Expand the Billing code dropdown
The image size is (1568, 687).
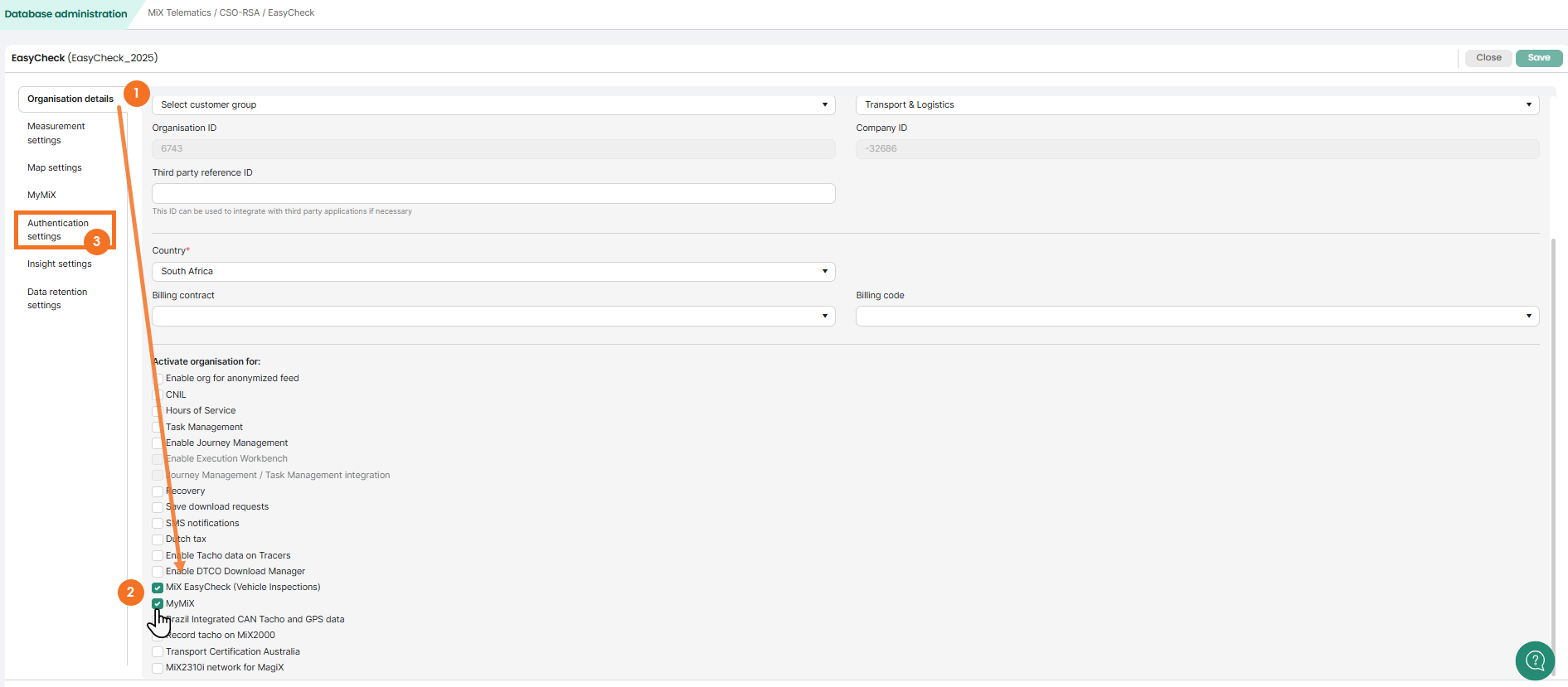[1197, 316]
